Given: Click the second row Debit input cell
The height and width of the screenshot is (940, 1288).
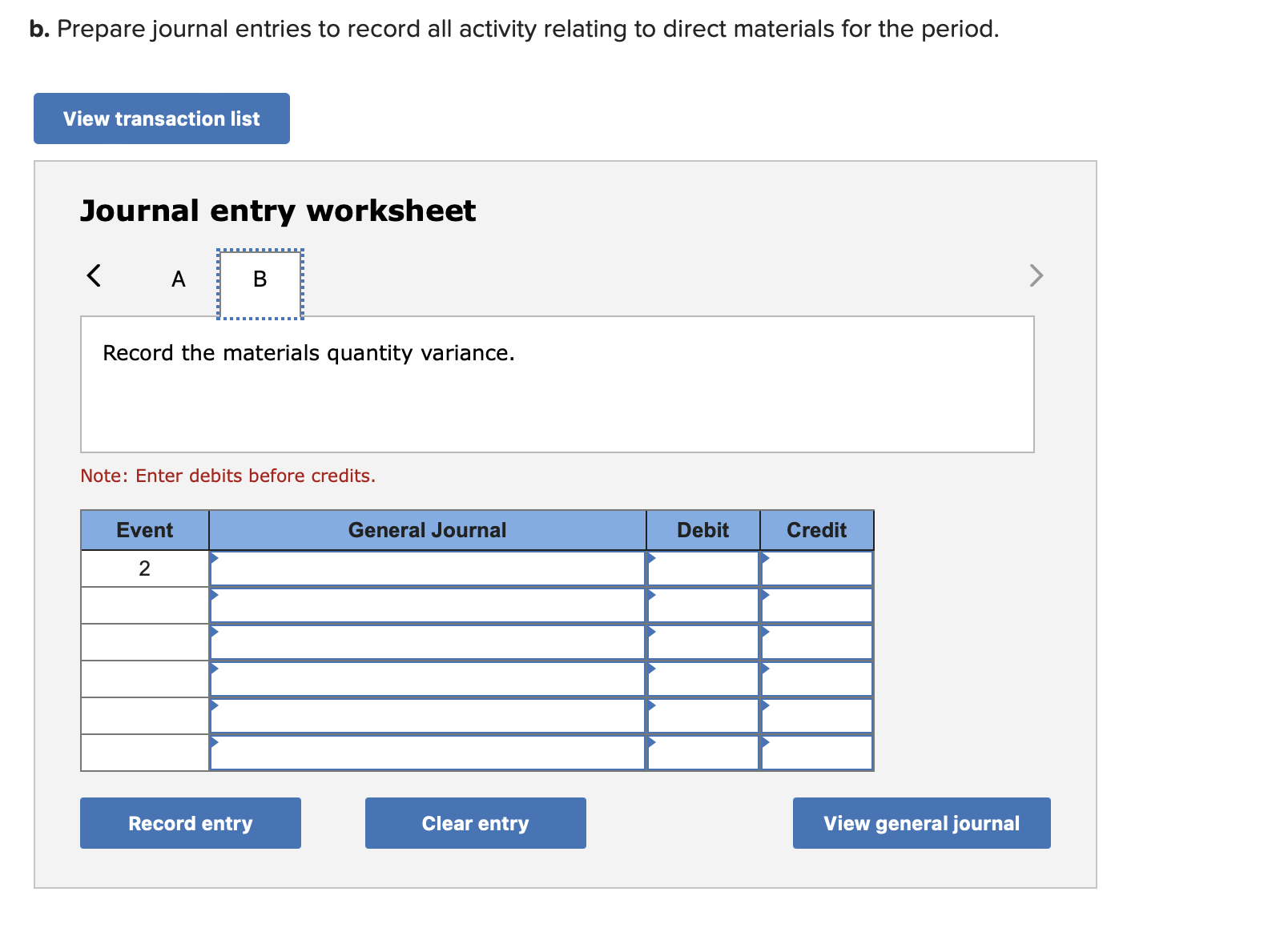Looking at the screenshot, I should tap(702, 605).
